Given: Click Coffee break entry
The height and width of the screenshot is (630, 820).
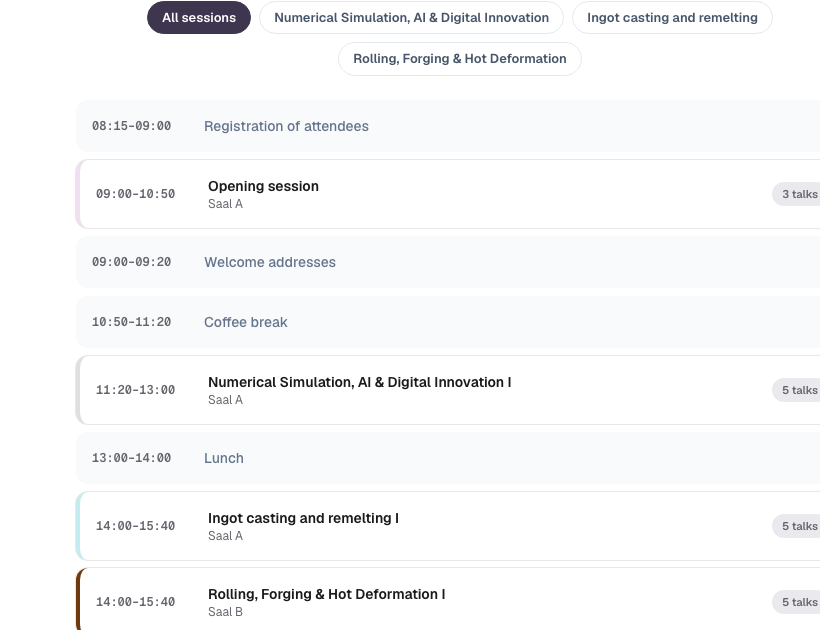Looking at the screenshot, I should [448, 322].
